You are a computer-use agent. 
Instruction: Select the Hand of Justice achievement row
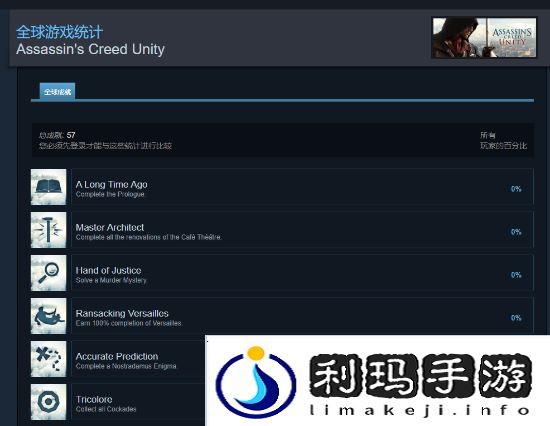click(x=302, y=273)
